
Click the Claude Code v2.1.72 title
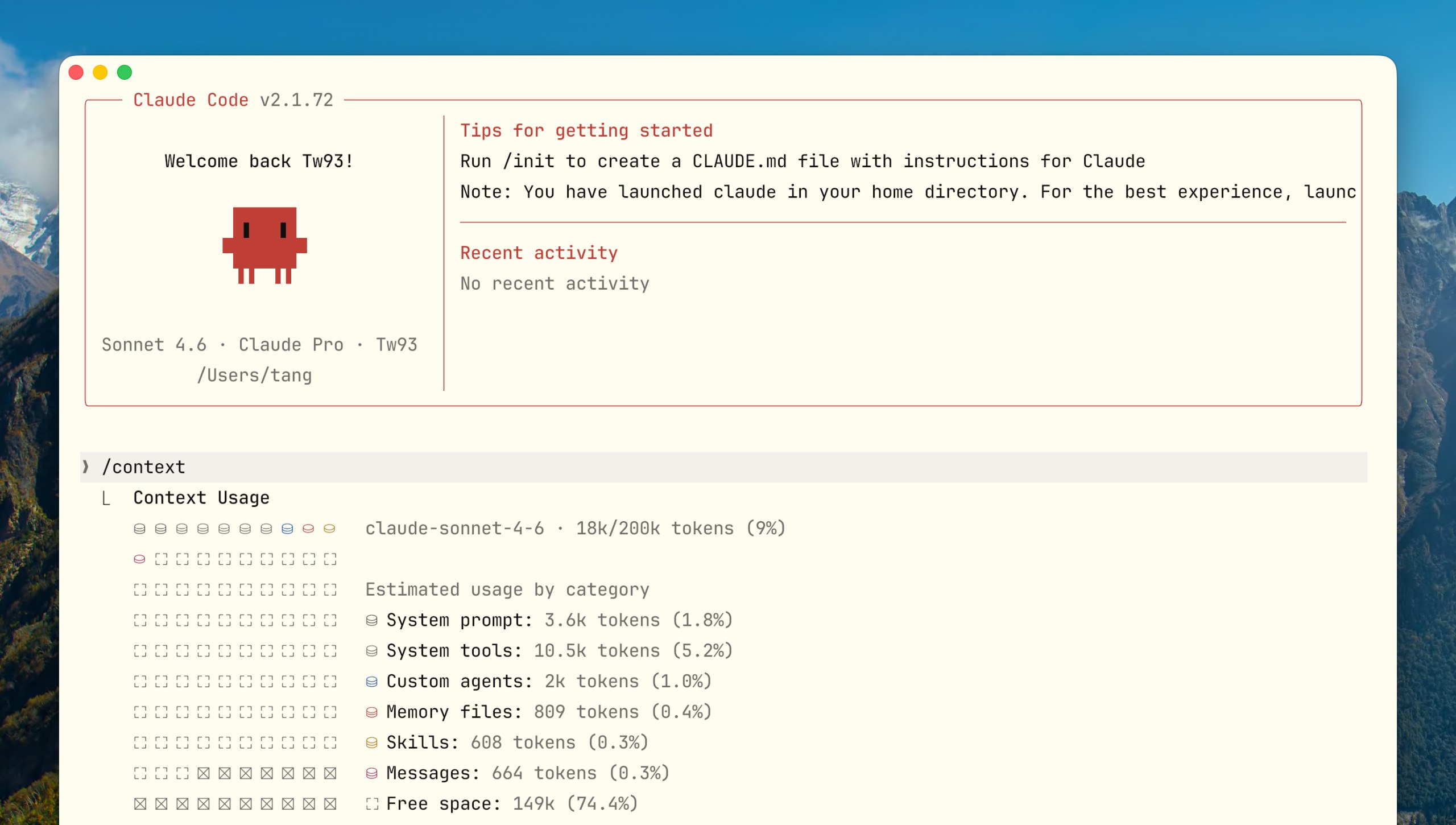(233, 100)
